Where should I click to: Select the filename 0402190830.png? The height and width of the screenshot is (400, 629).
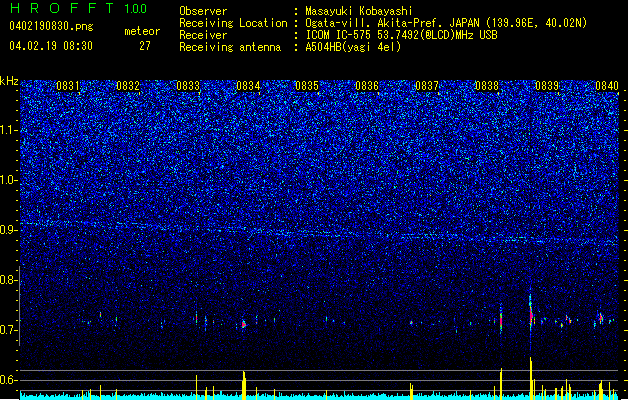(51, 26)
